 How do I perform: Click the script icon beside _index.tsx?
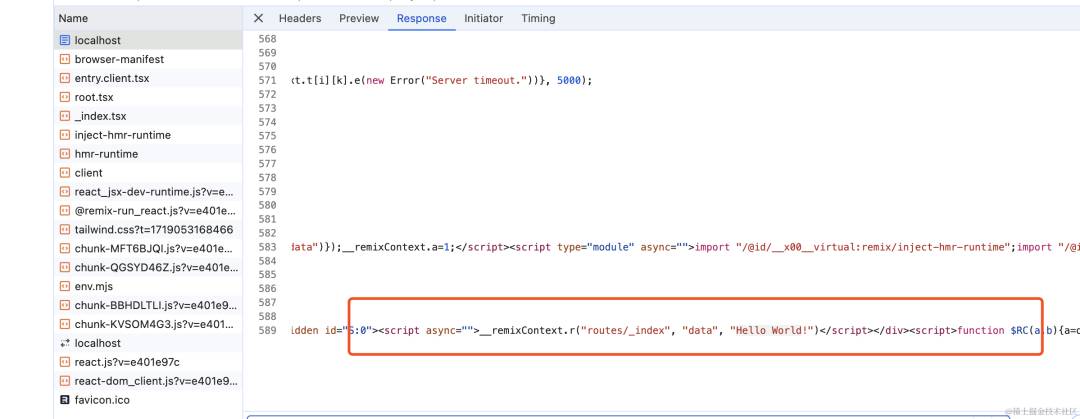[x=65, y=116]
